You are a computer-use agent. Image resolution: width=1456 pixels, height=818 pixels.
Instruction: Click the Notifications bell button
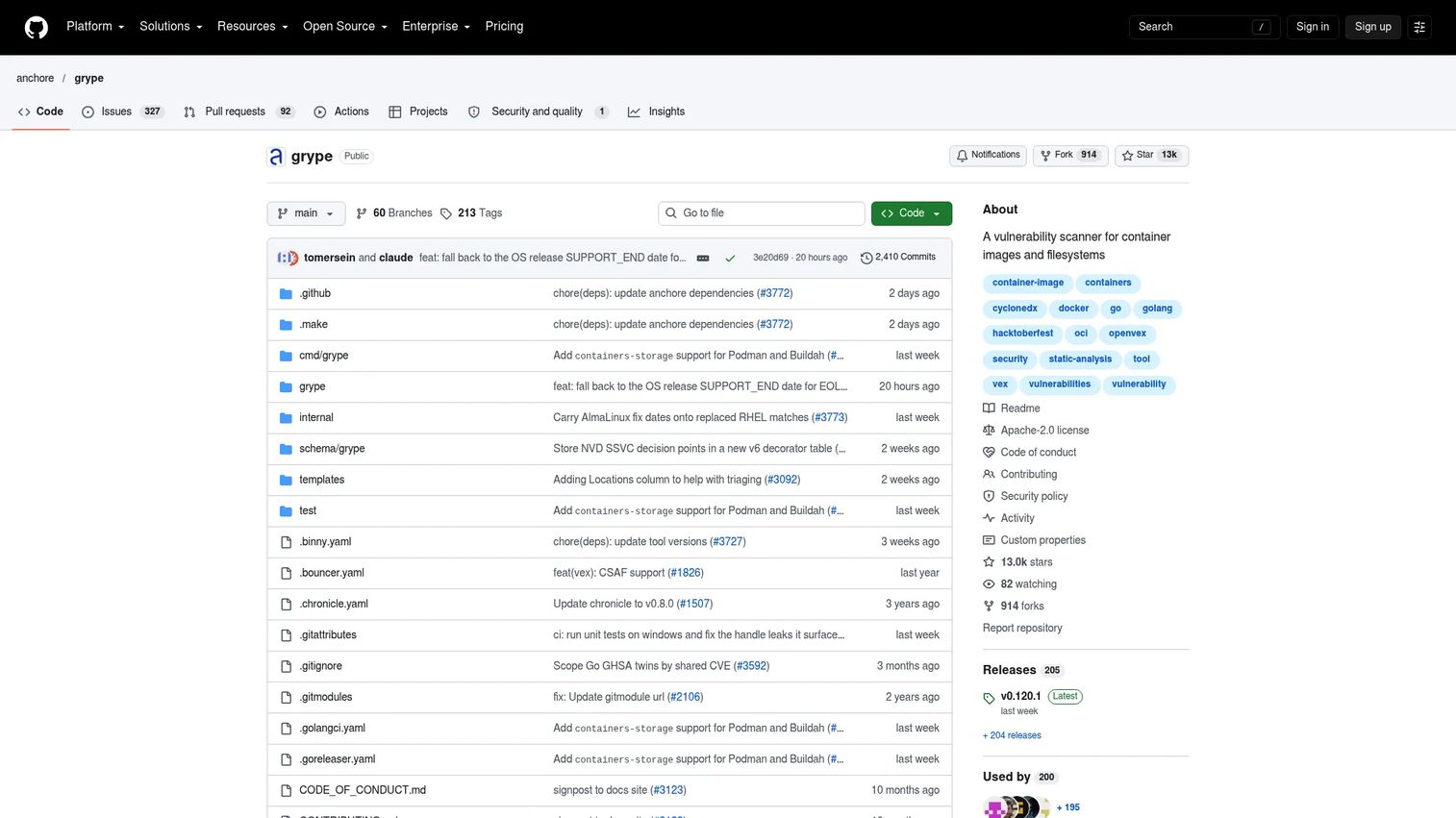point(988,155)
